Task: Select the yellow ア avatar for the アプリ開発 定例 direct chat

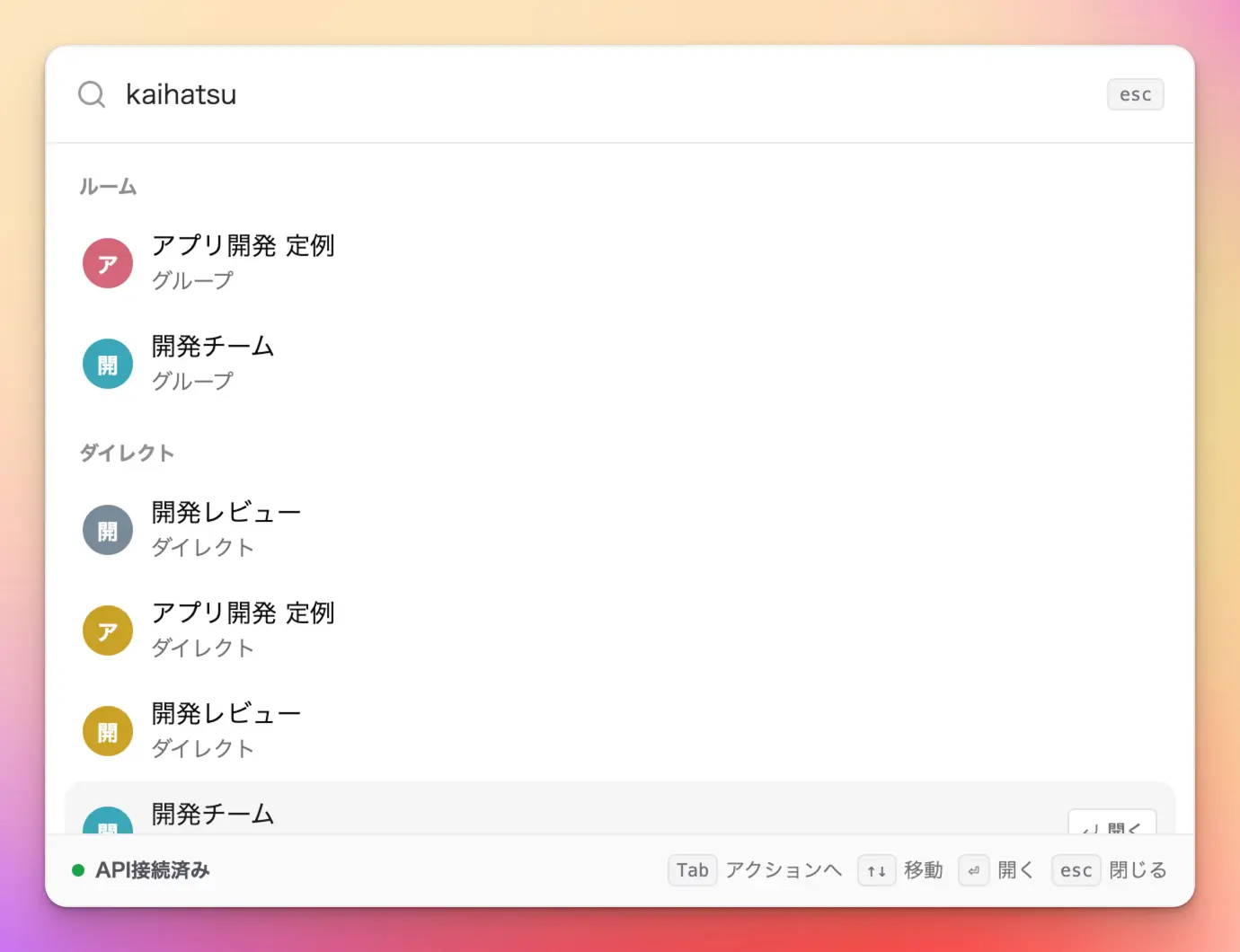Action: point(108,630)
